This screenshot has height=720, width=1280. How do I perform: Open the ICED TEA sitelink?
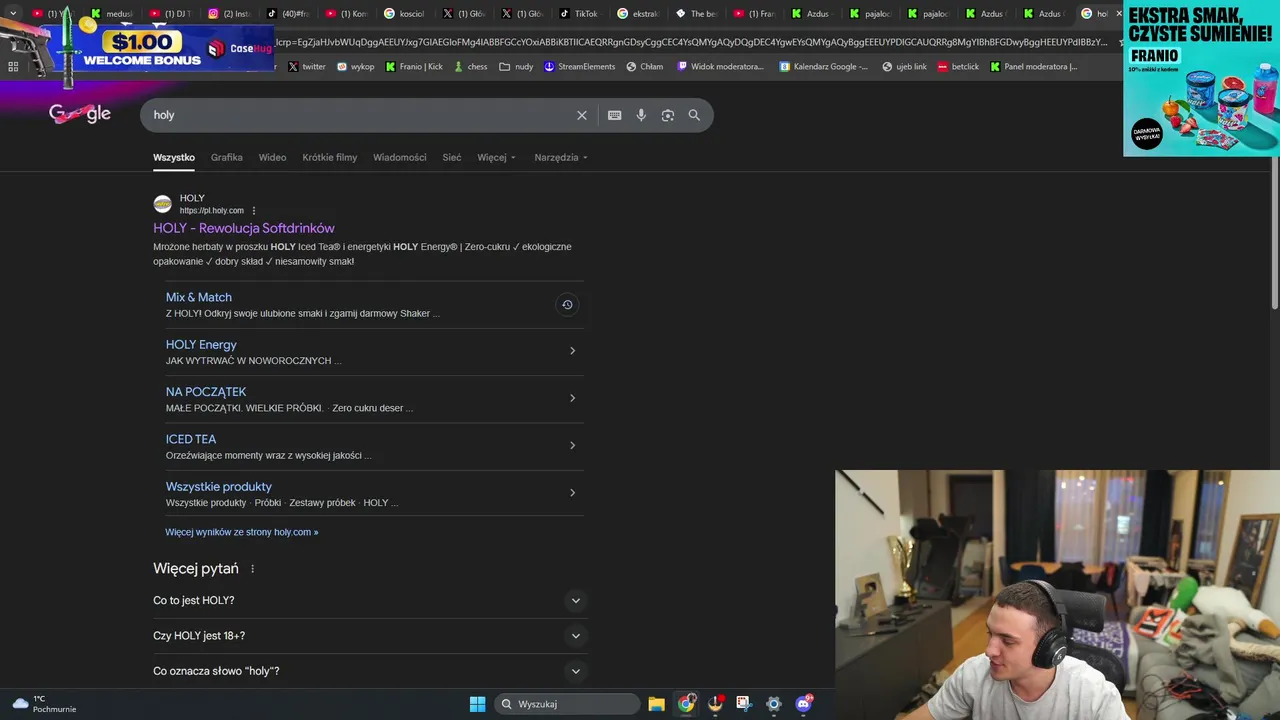pos(191,439)
